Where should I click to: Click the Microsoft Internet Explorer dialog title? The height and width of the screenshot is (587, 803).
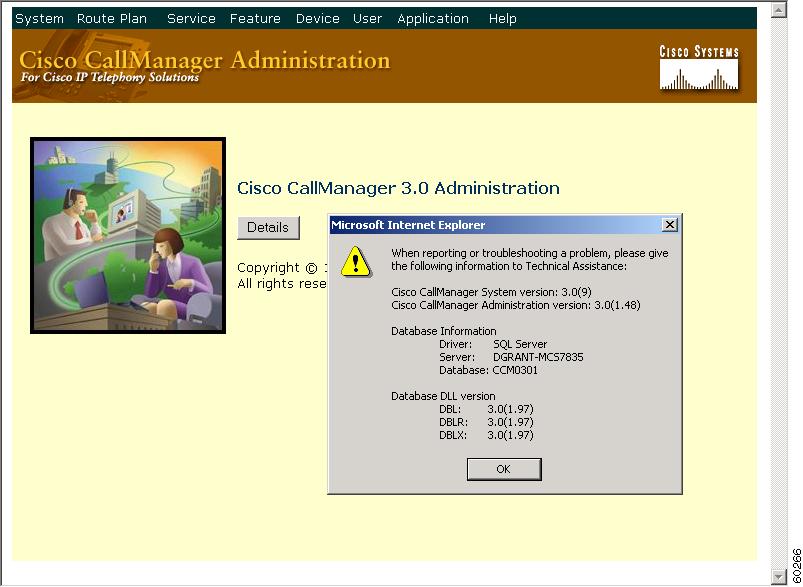408,225
